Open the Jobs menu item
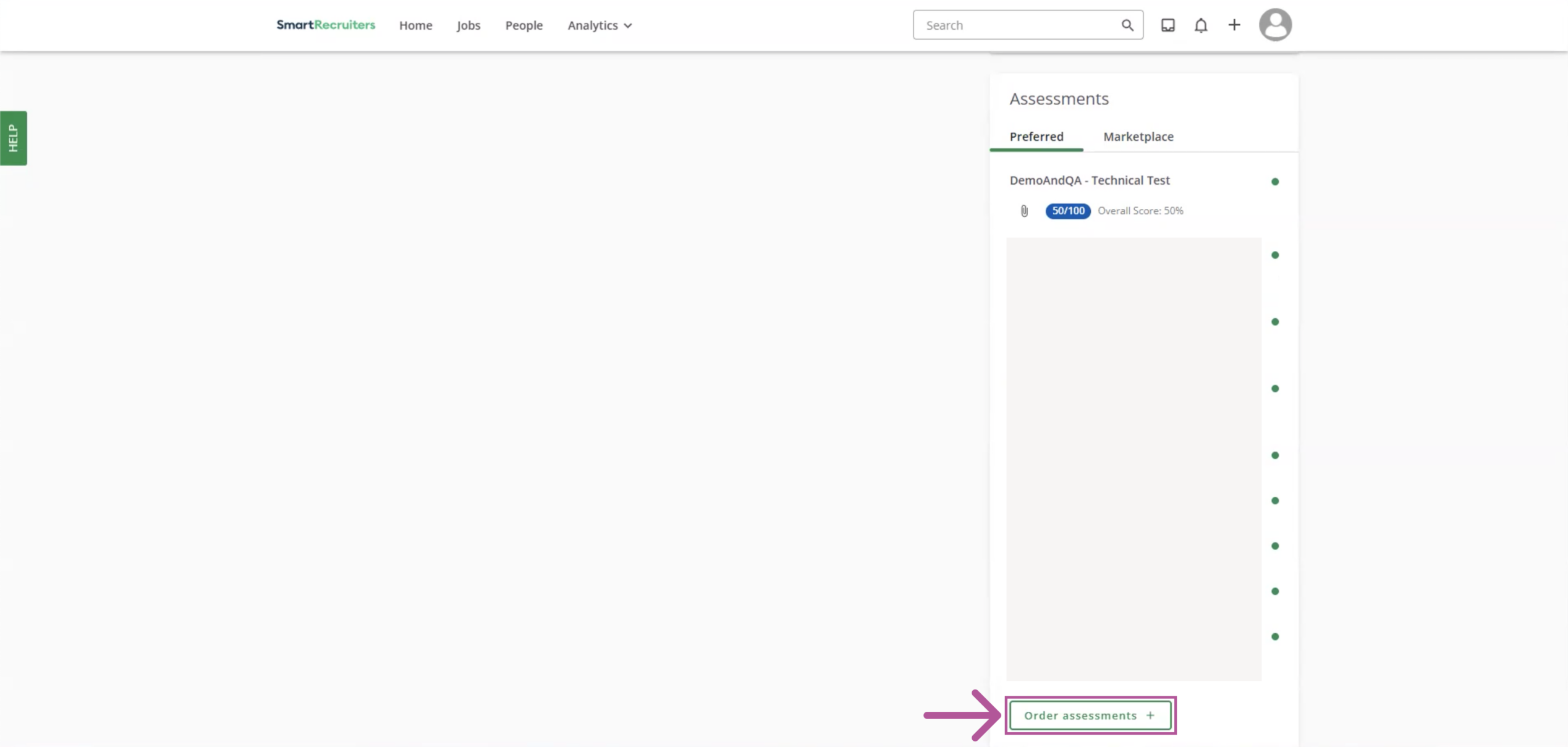The width and height of the screenshot is (1568, 747). pos(468,25)
